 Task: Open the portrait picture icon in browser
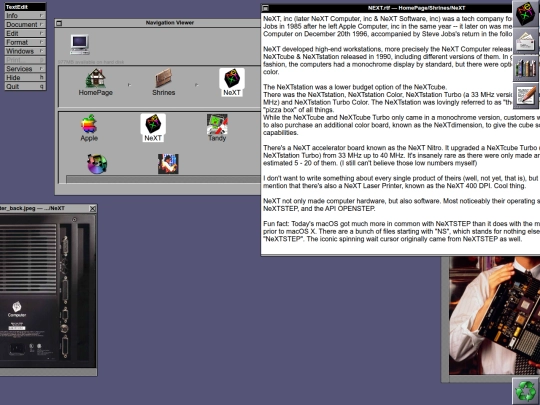point(168,164)
